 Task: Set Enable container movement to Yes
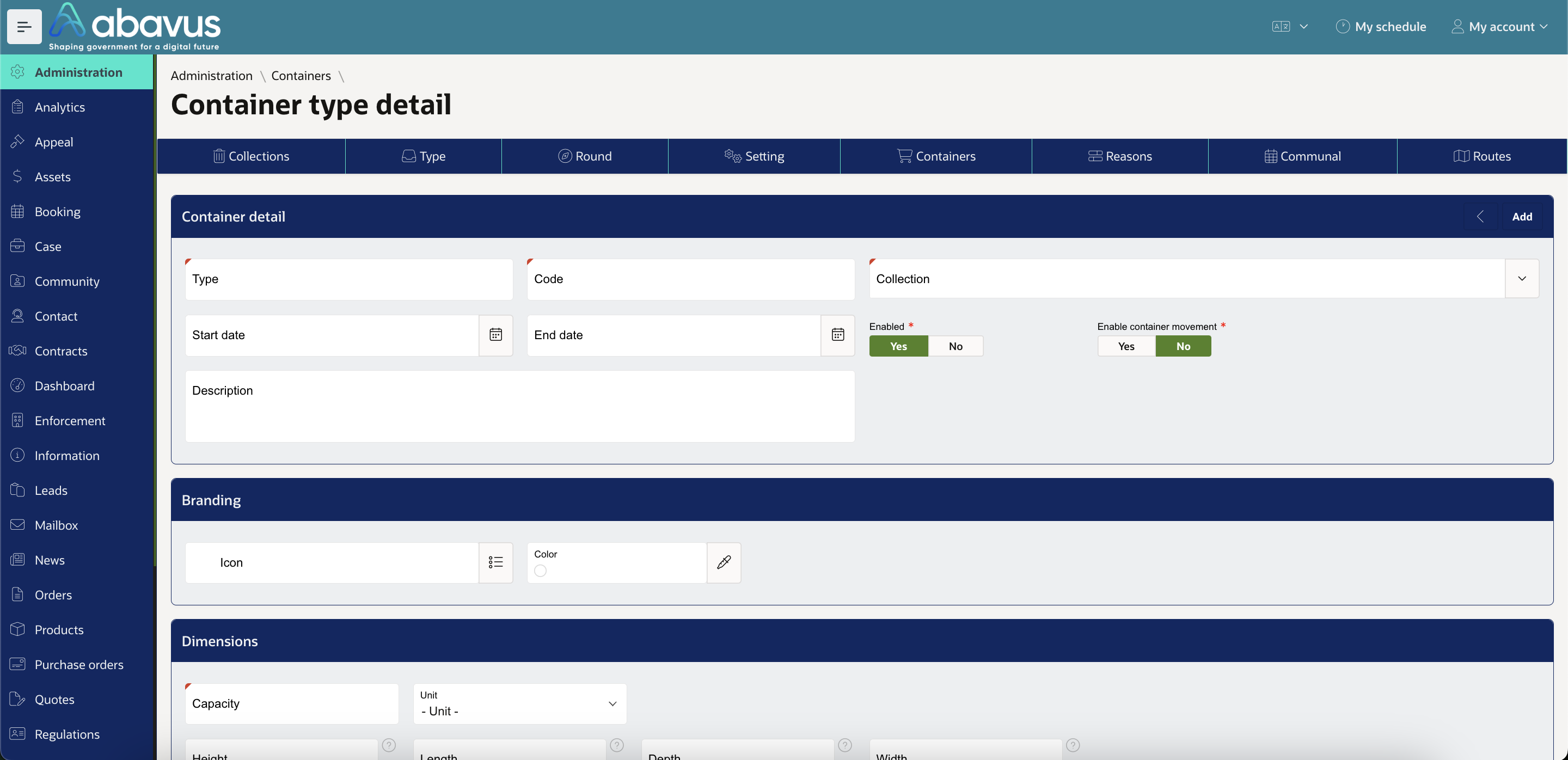point(1126,346)
